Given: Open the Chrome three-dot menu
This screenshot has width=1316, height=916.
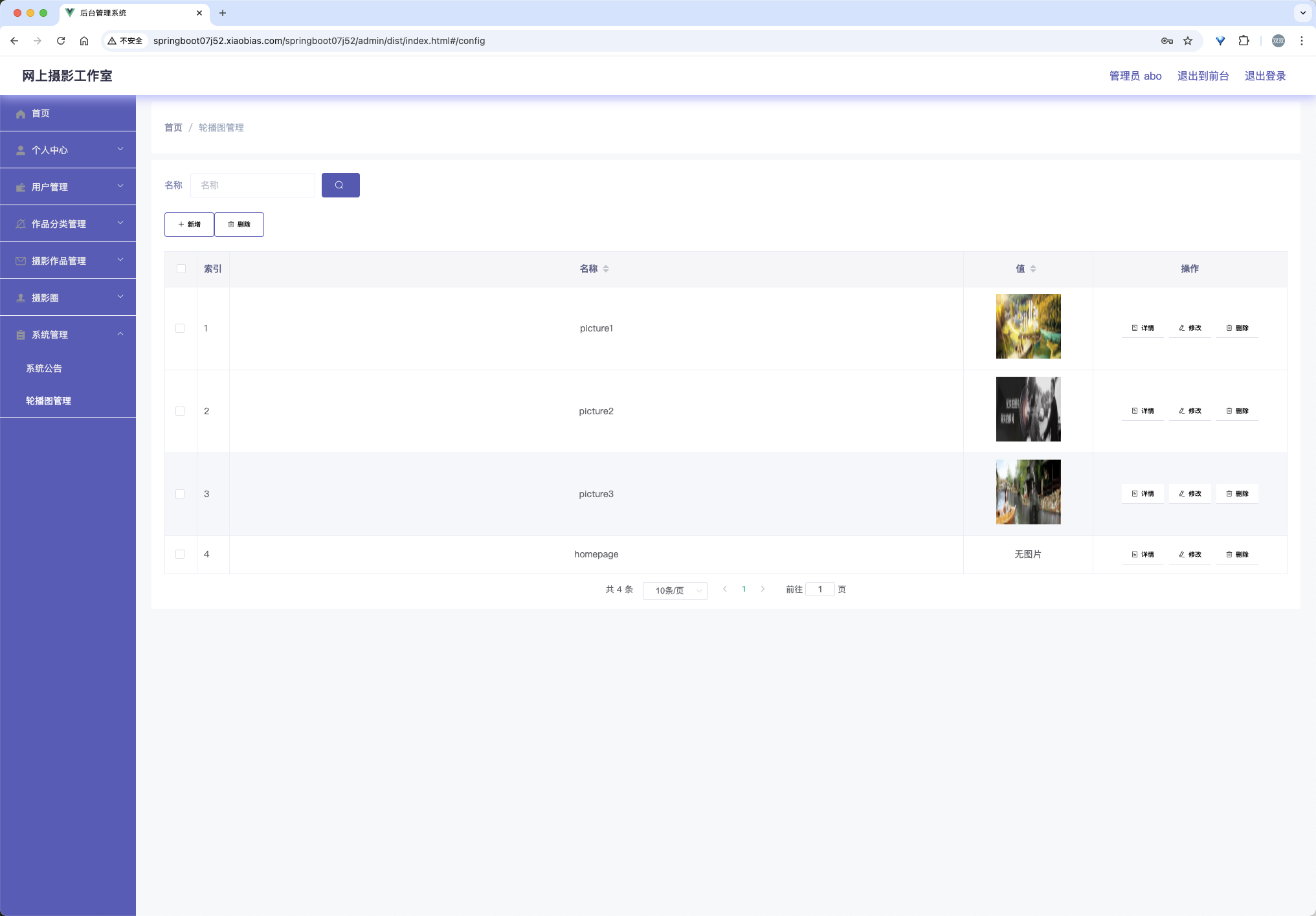Looking at the screenshot, I should coord(1302,41).
